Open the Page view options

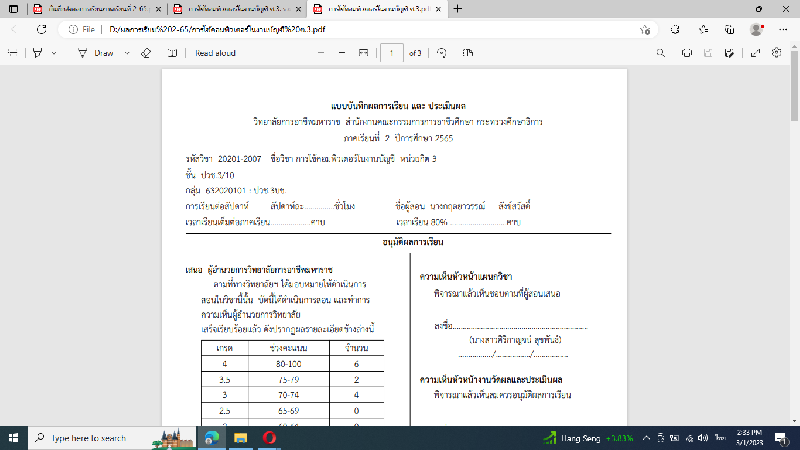468,53
